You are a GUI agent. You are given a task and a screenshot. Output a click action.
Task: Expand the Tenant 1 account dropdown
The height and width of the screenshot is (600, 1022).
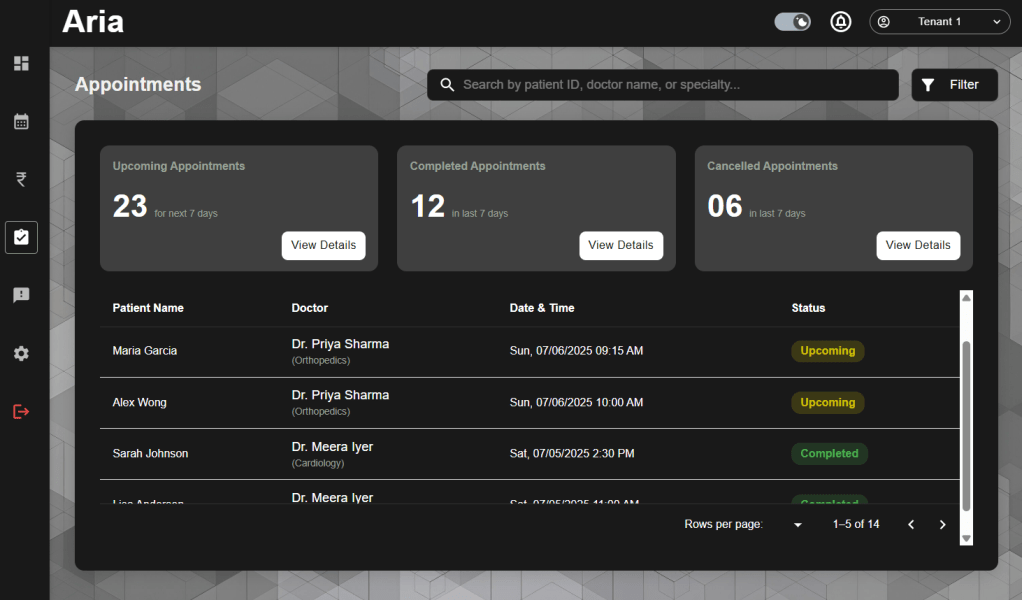tap(939, 22)
